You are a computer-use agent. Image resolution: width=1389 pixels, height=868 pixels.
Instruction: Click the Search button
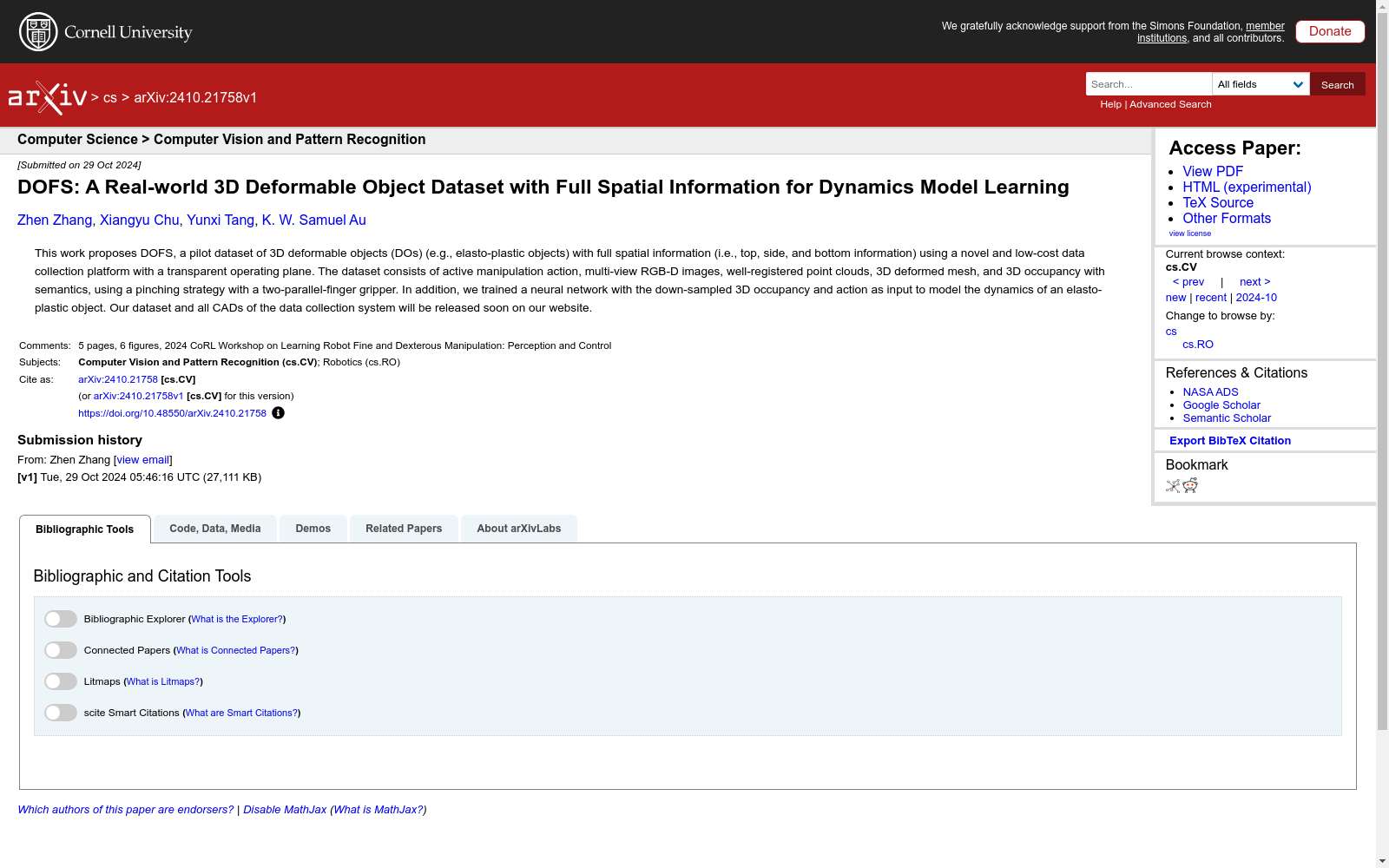[1338, 84]
